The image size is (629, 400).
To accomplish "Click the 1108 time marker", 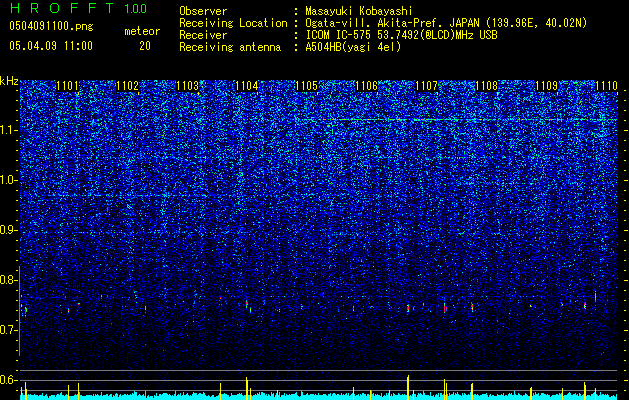I will [x=486, y=86].
